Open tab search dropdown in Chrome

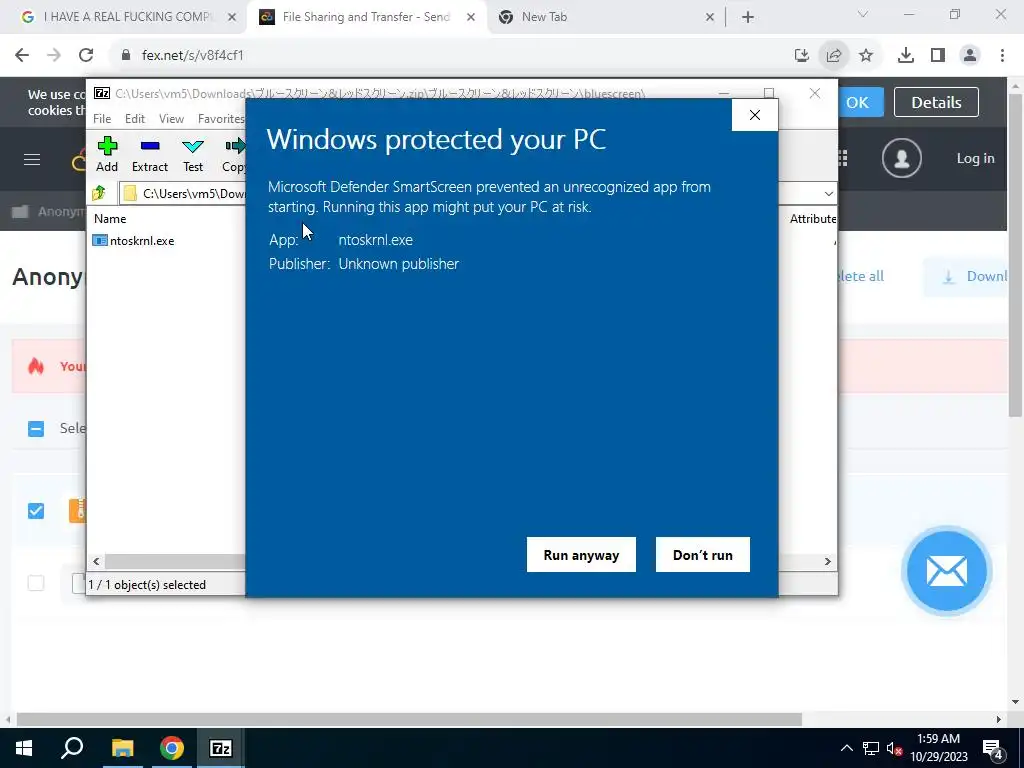pyautogui.click(x=863, y=14)
